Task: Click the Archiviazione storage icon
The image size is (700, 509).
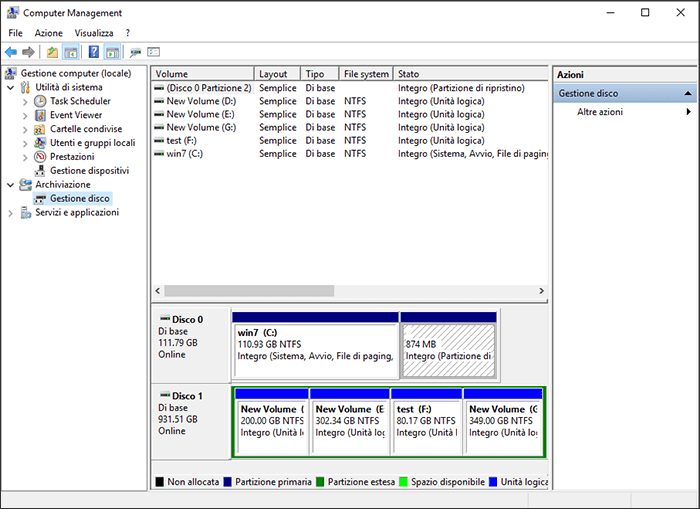Action: click(x=25, y=184)
